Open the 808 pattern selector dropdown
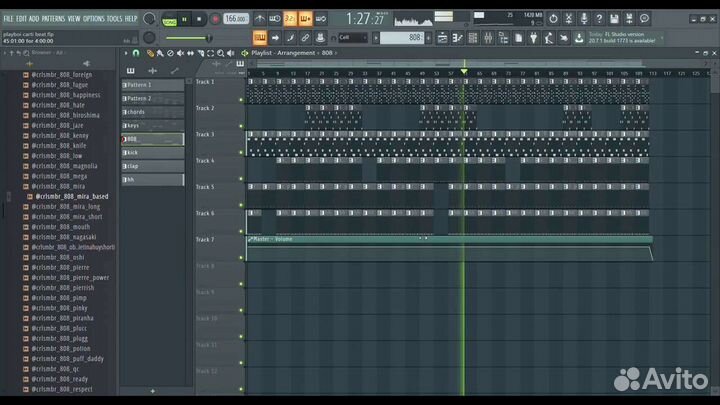This screenshot has width=720, height=405. tap(405, 37)
